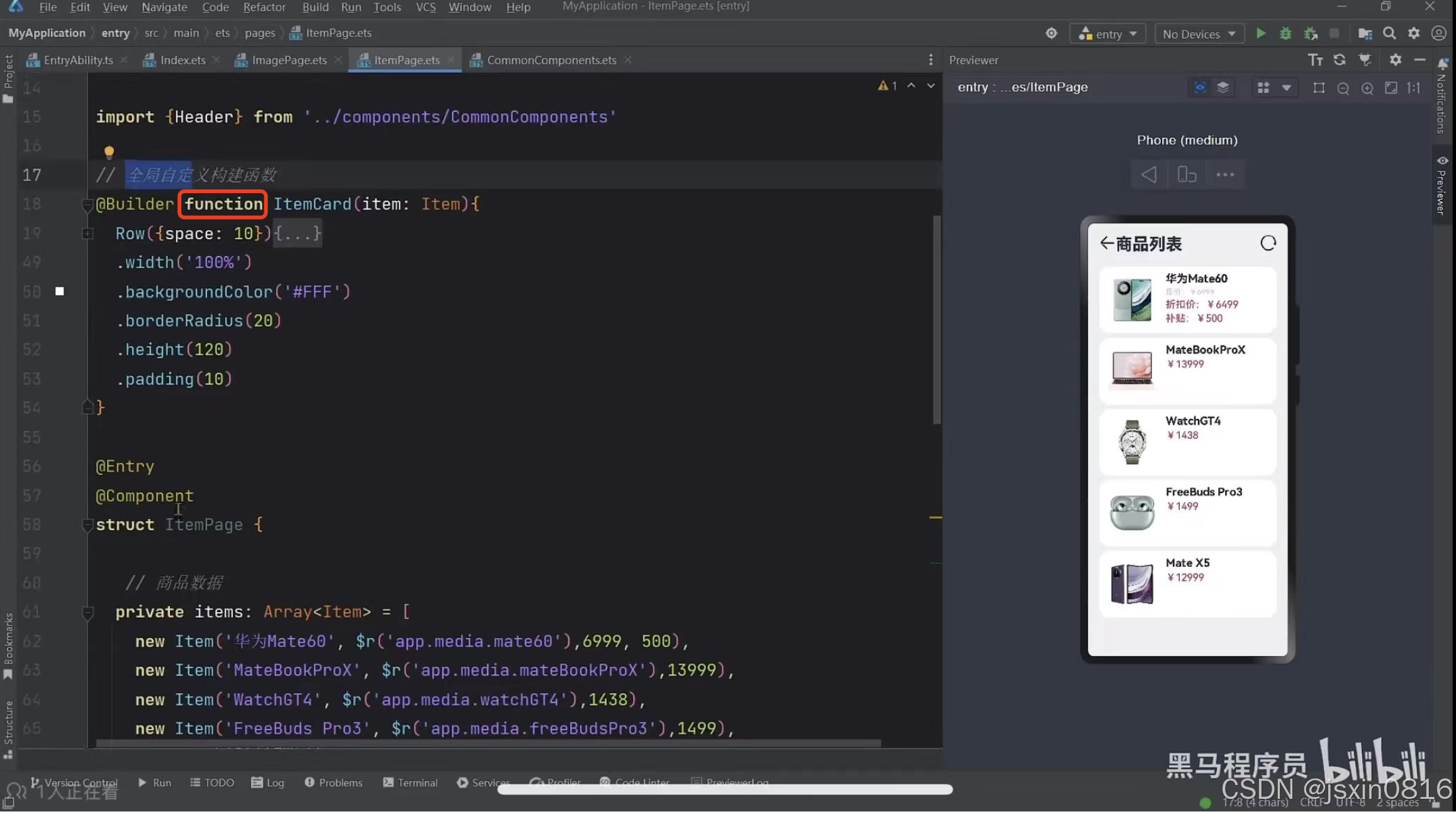Click the vertical editor scrollbar
This screenshot has width=1456, height=814.
click(936, 321)
